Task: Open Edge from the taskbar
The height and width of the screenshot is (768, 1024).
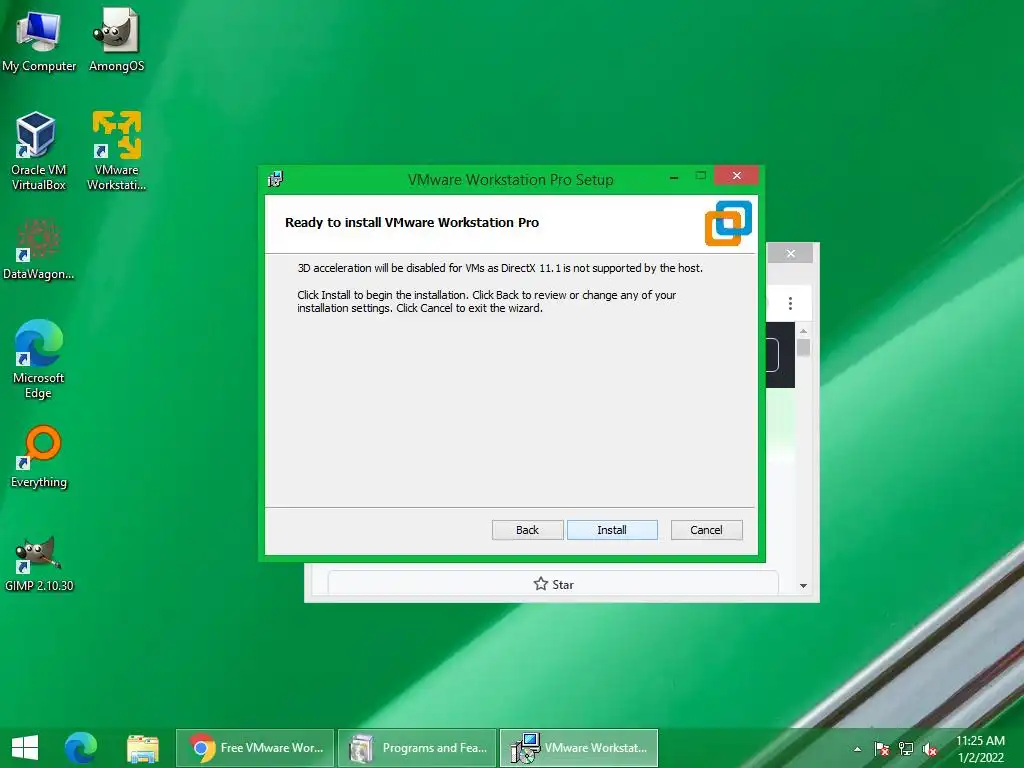Action: (81, 748)
